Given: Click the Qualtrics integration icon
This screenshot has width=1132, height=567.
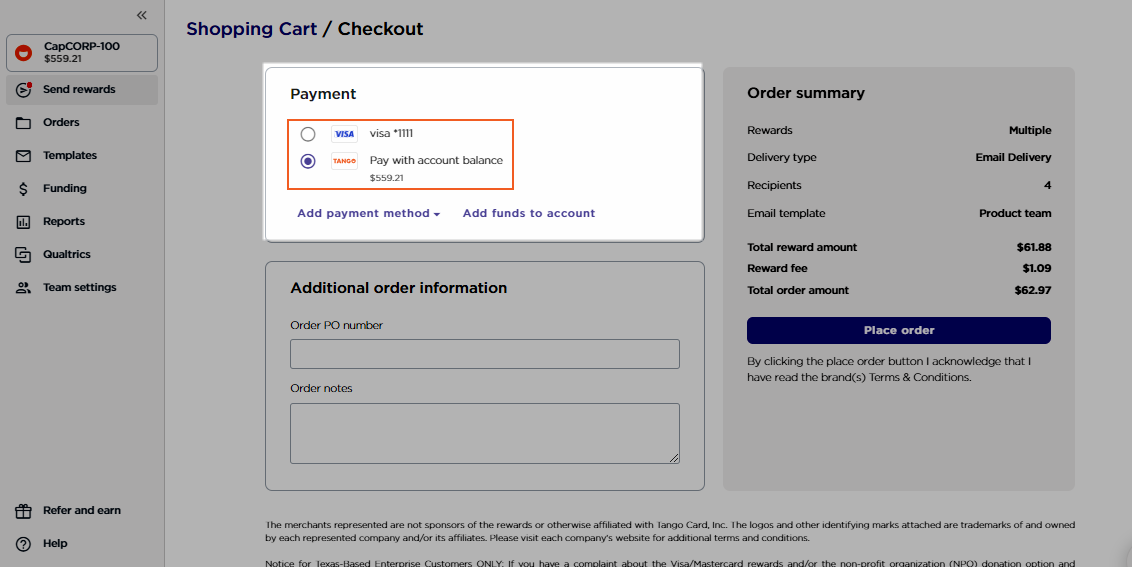Looking at the screenshot, I should (23, 255).
